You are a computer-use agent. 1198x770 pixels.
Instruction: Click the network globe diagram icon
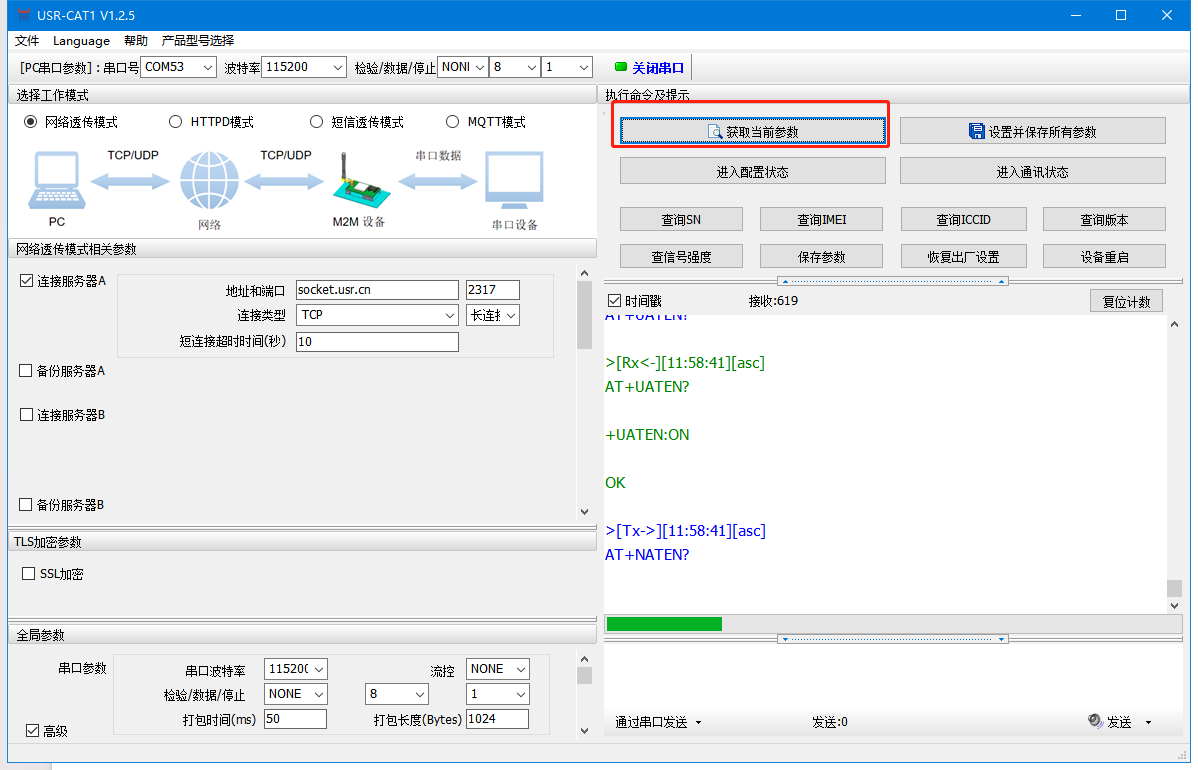click(x=209, y=180)
